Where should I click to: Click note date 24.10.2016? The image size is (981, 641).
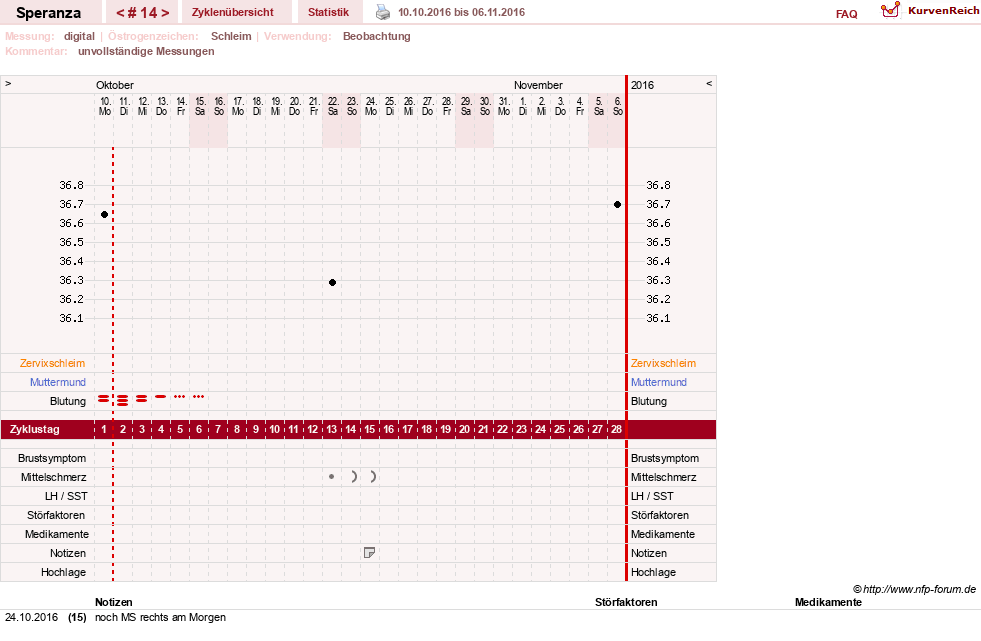[31, 617]
